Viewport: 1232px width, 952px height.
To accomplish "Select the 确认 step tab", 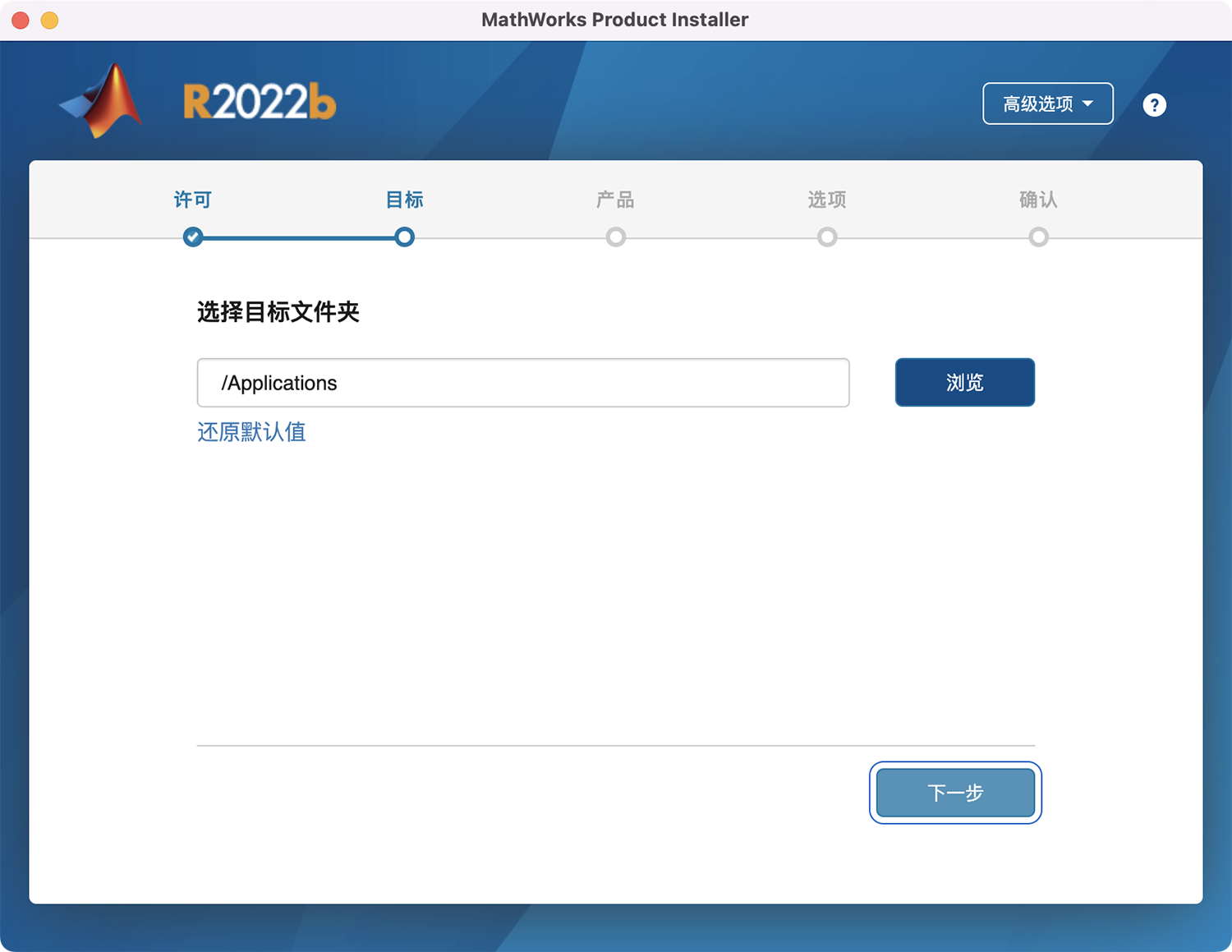I will click(x=1038, y=200).
